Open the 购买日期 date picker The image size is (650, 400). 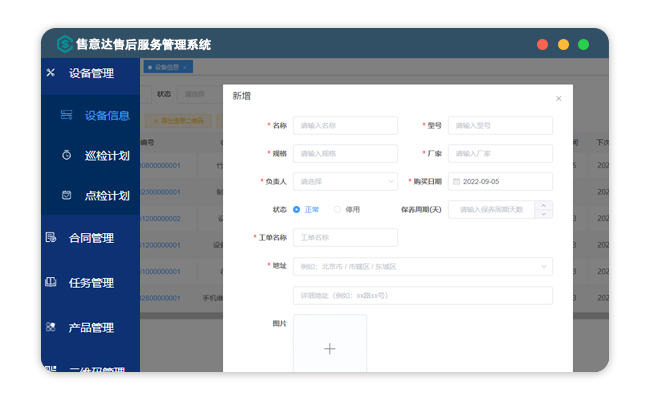(500, 182)
